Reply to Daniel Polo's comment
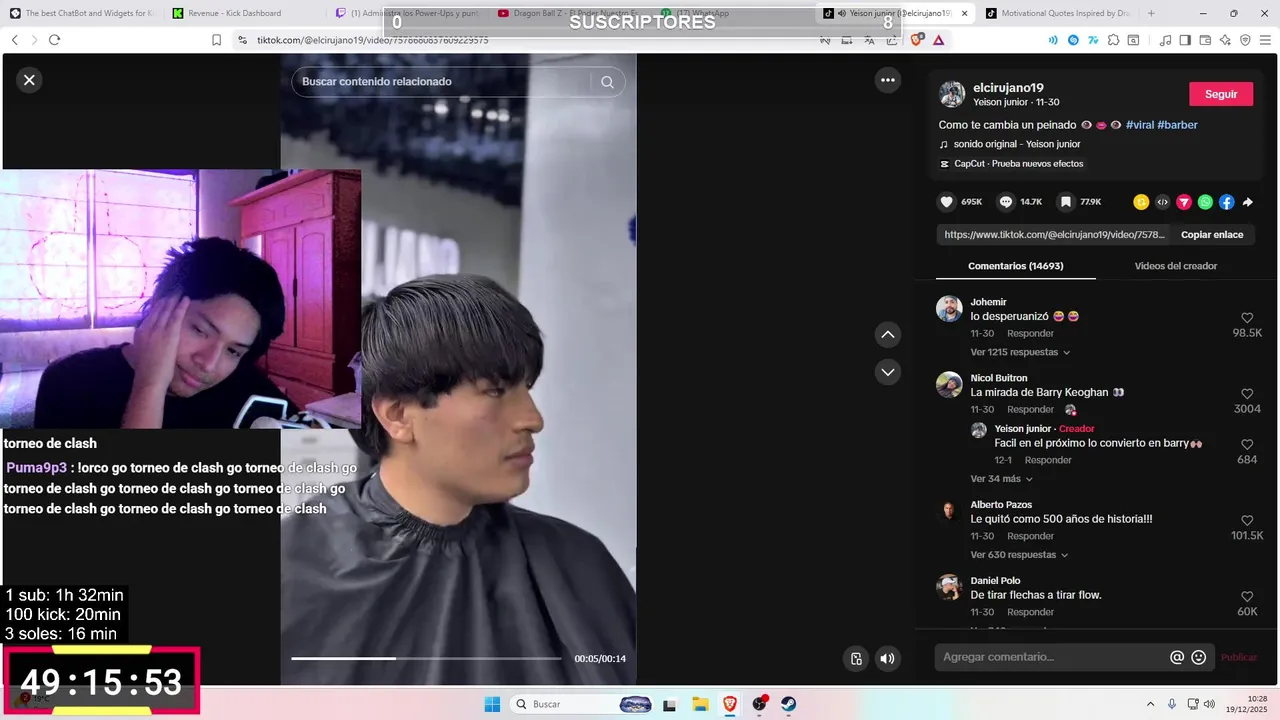Viewport: 1280px width, 720px height. tap(1030, 612)
